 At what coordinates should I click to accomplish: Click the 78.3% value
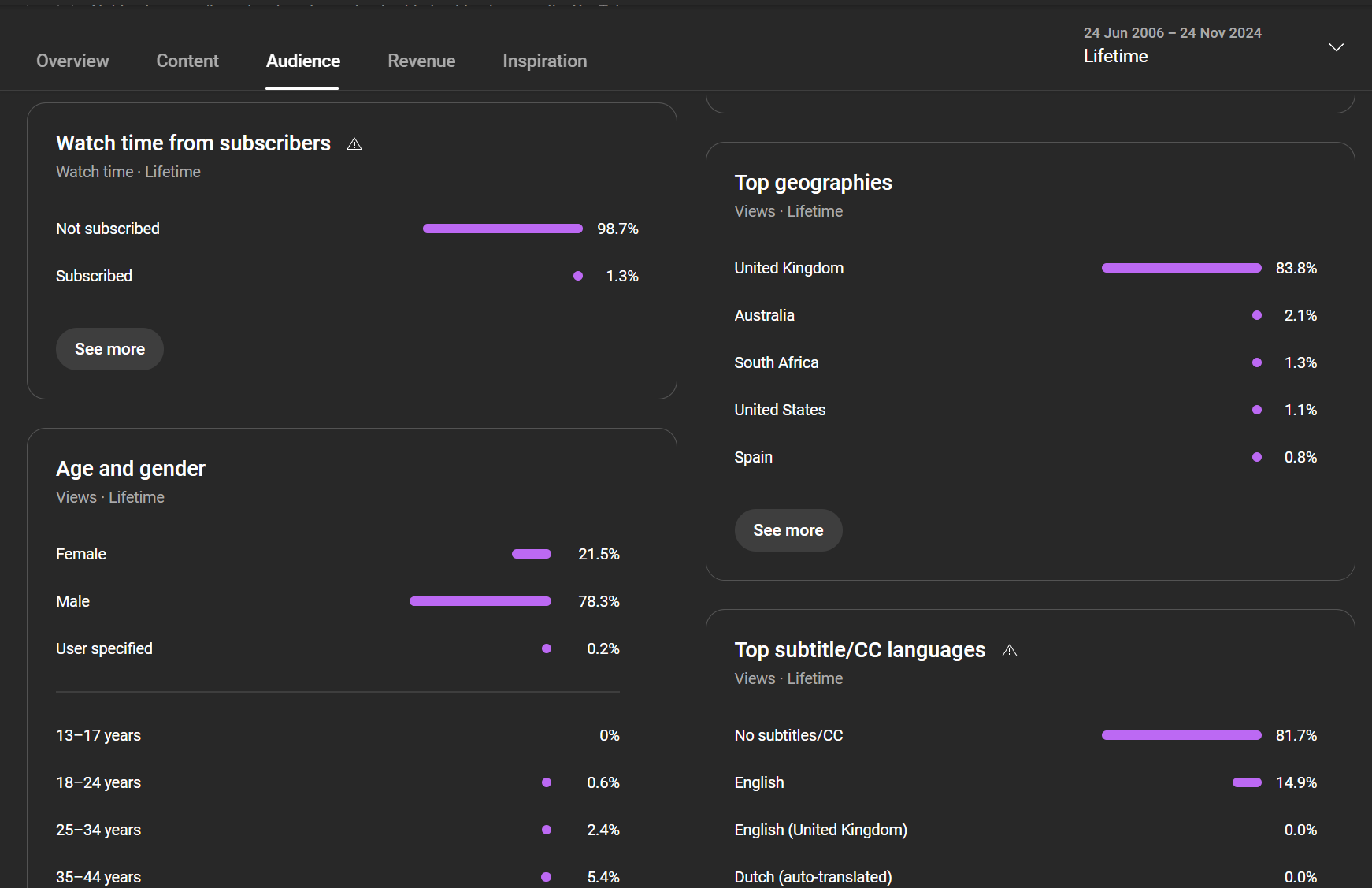pyautogui.click(x=599, y=601)
